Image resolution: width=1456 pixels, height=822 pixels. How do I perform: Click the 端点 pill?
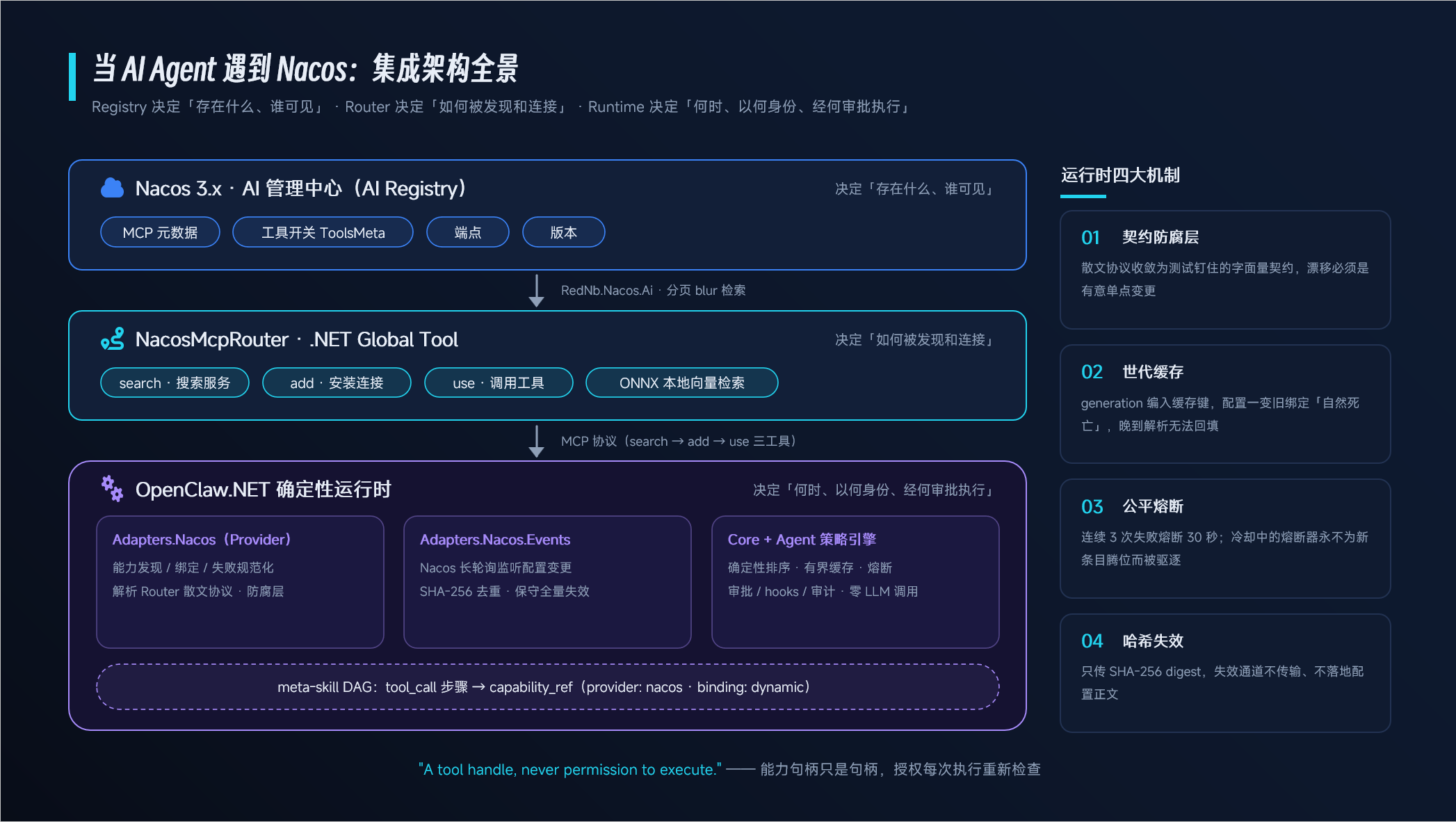tap(468, 232)
